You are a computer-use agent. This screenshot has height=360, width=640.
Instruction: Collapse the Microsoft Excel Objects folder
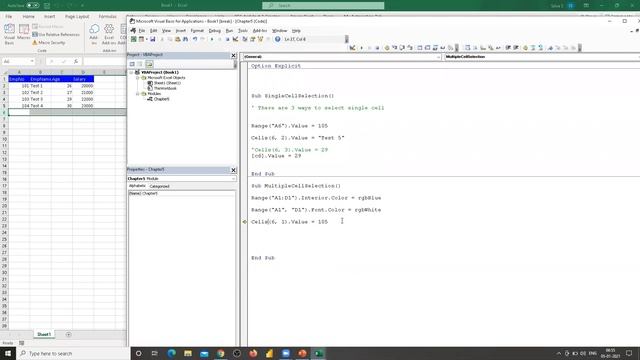pyautogui.click(x=138, y=78)
